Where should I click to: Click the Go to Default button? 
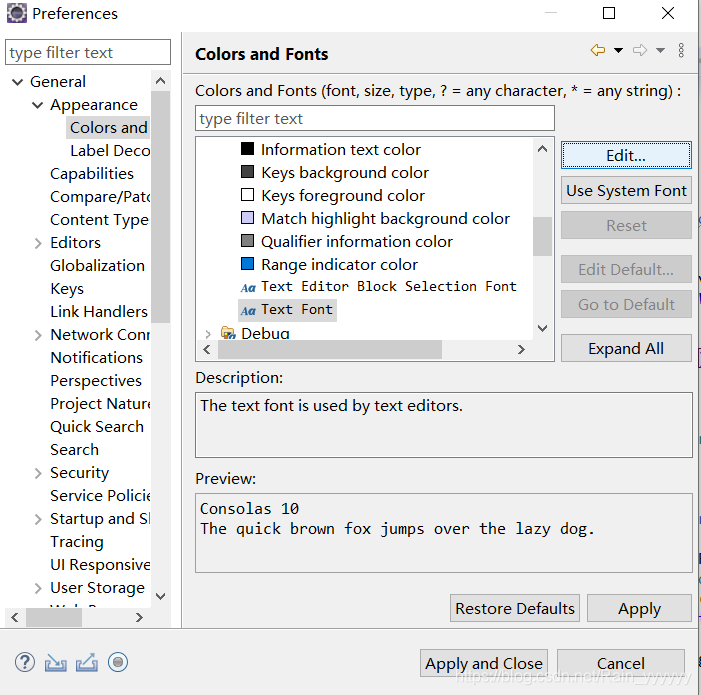coord(626,304)
